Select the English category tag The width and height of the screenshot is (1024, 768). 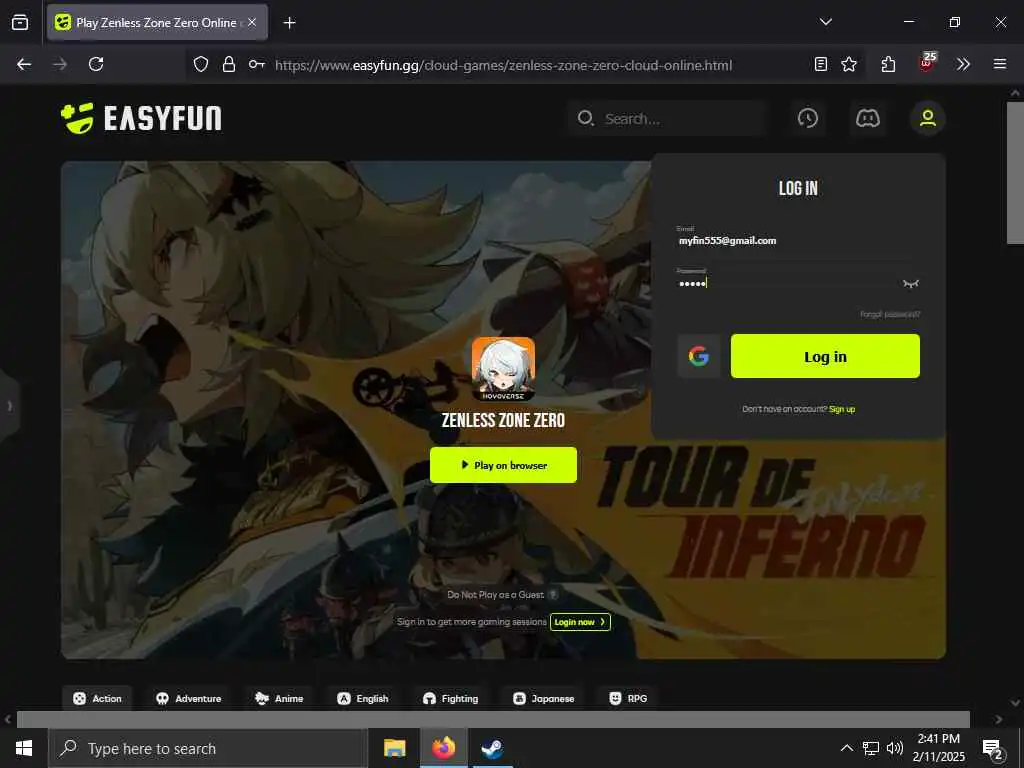tap(362, 698)
